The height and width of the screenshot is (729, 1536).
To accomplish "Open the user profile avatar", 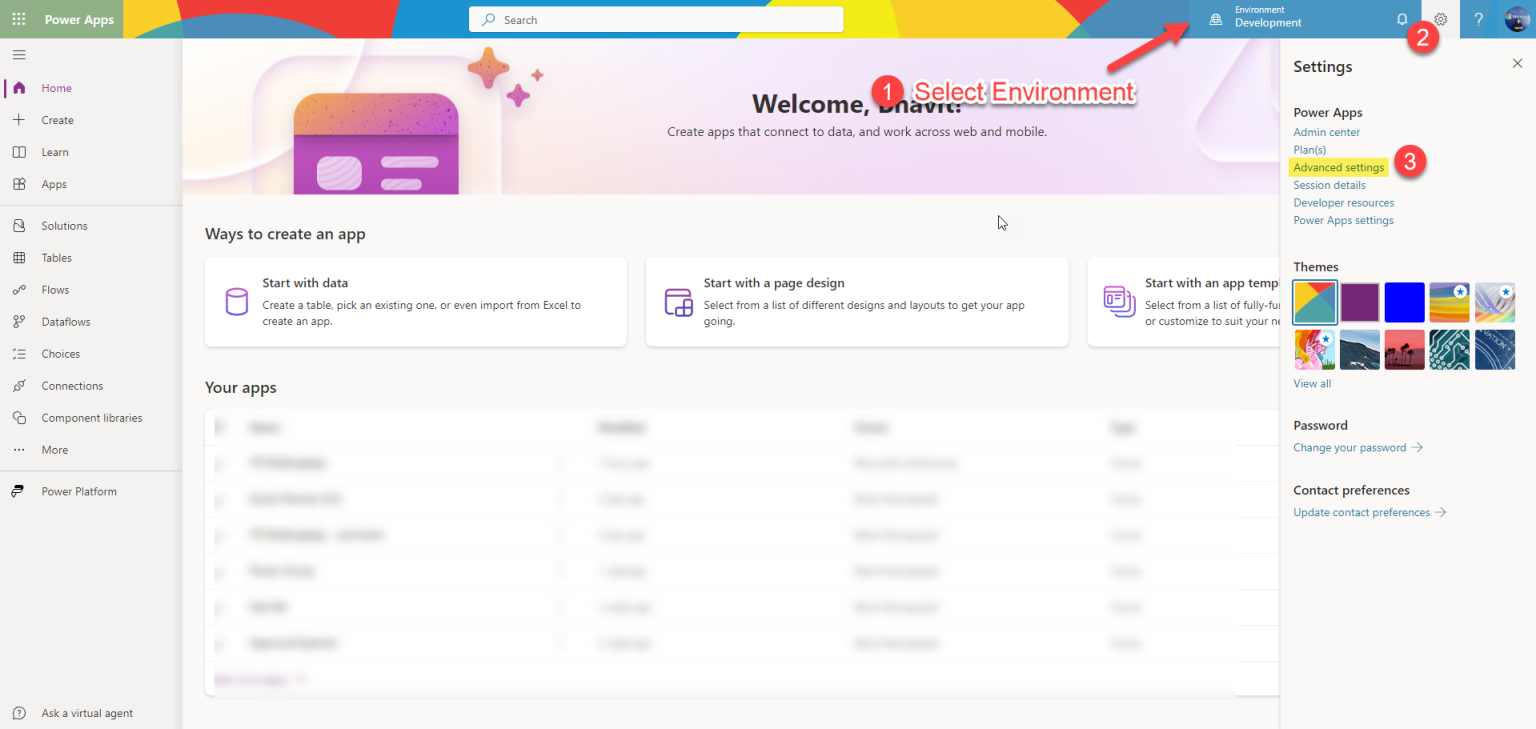I will coord(1517,19).
